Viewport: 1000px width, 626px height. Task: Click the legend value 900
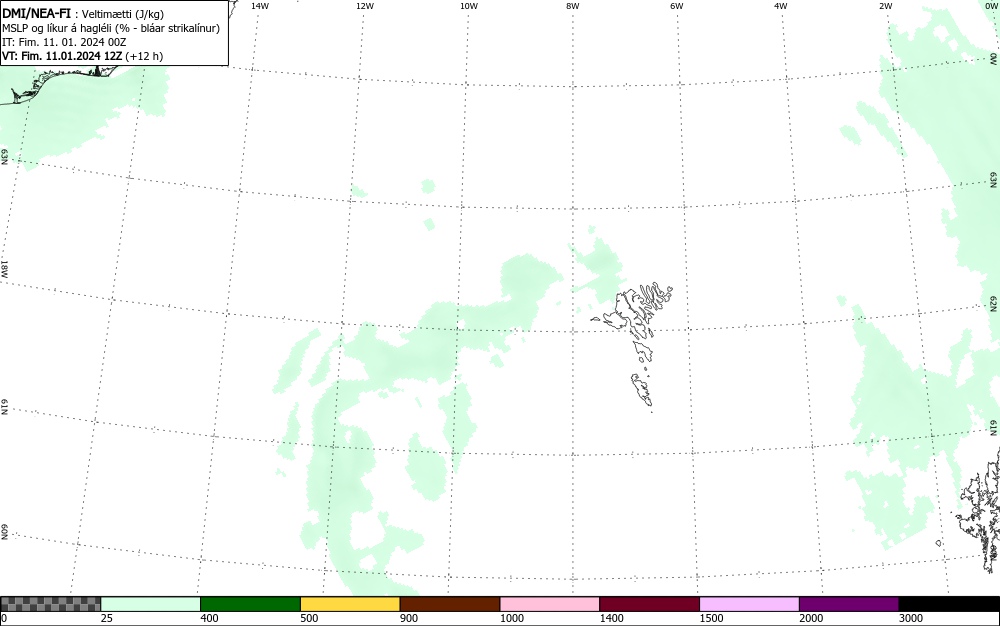click(409, 618)
